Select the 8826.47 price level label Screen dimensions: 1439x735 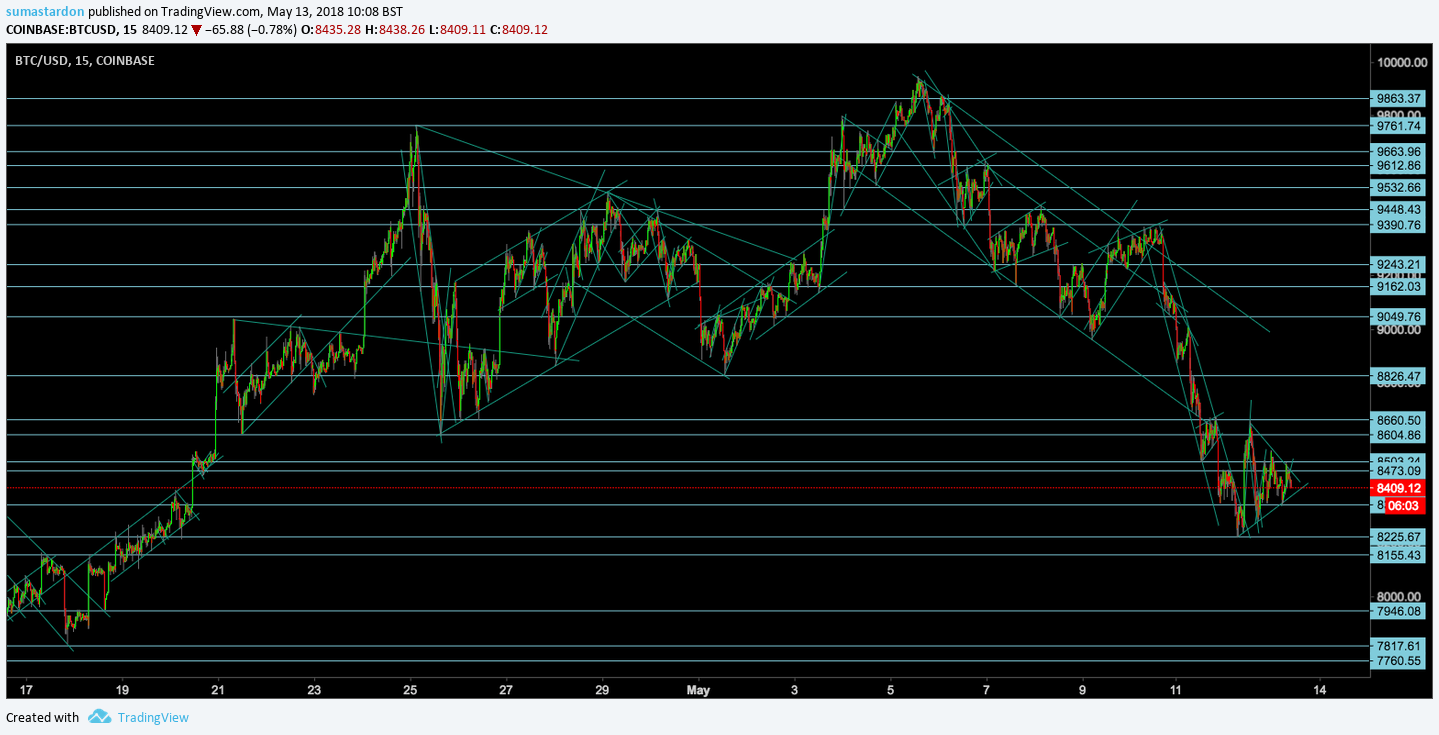pos(1399,377)
